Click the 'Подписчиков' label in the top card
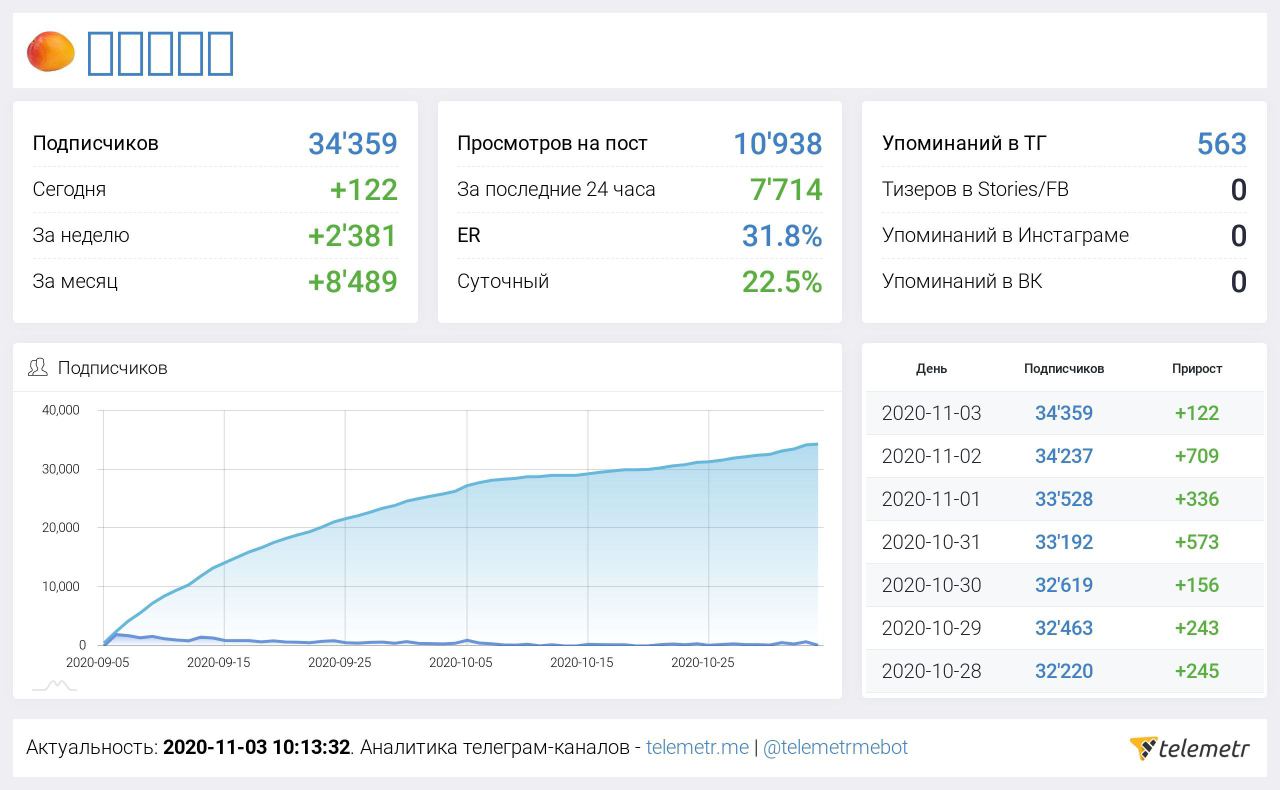Viewport: 1280px width, 790px height. click(x=95, y=143)
